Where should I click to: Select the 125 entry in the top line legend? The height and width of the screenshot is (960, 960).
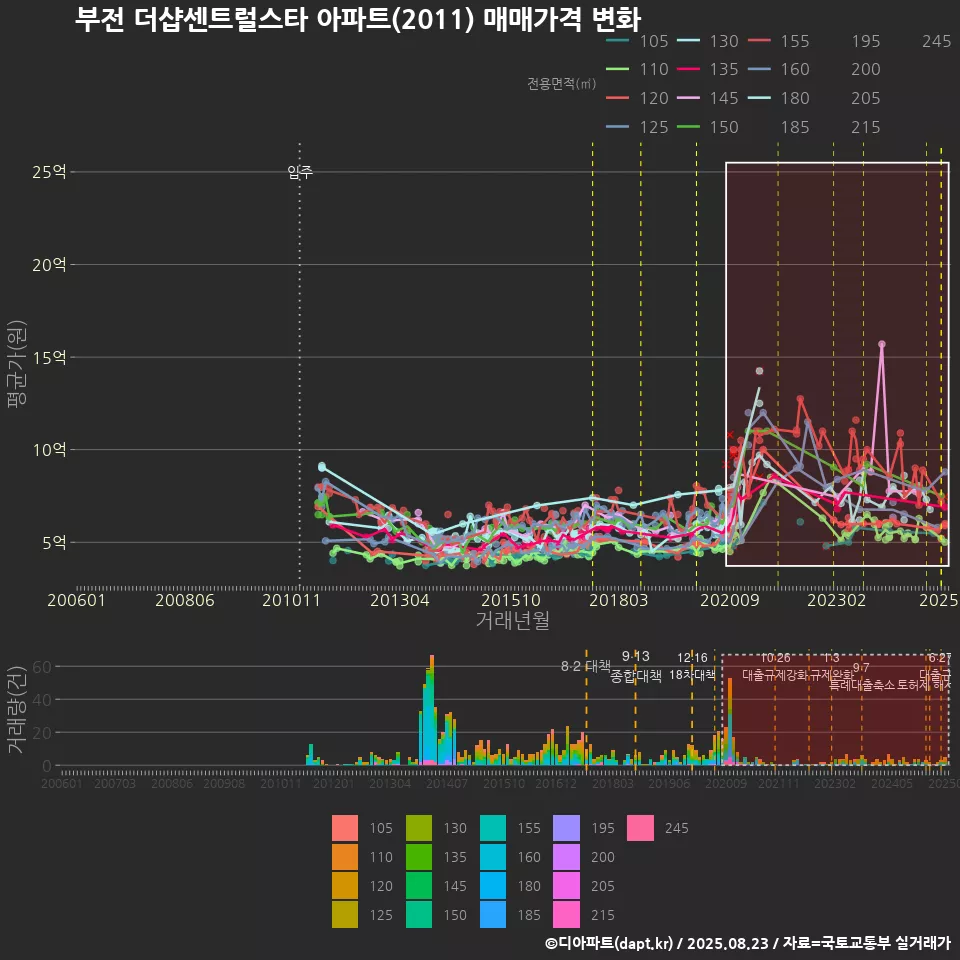click(x=637, y=127)
